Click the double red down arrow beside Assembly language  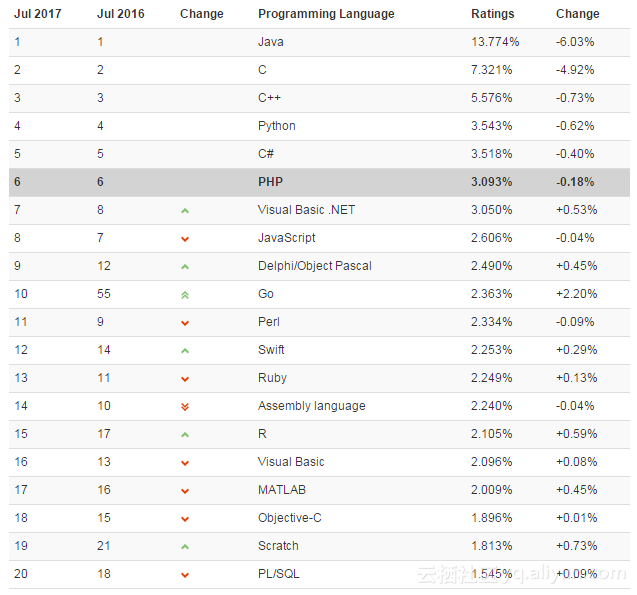(x=185, y=407)
